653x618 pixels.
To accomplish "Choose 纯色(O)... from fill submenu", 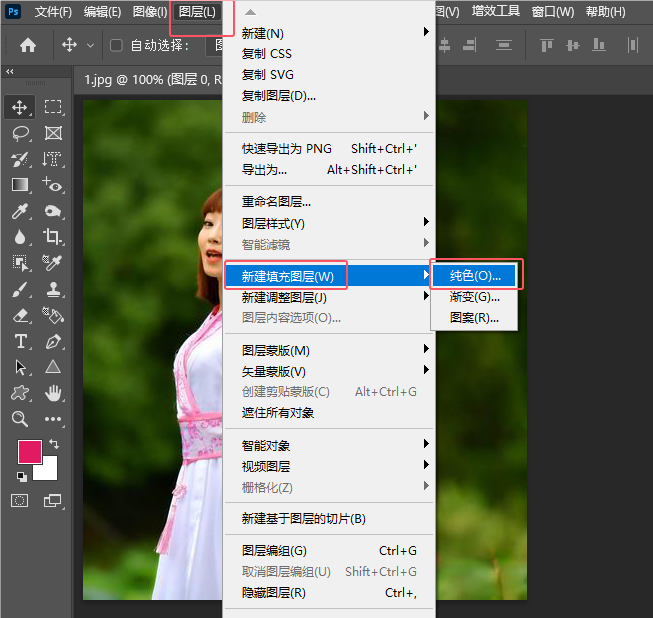I will [x=474, y=275].
